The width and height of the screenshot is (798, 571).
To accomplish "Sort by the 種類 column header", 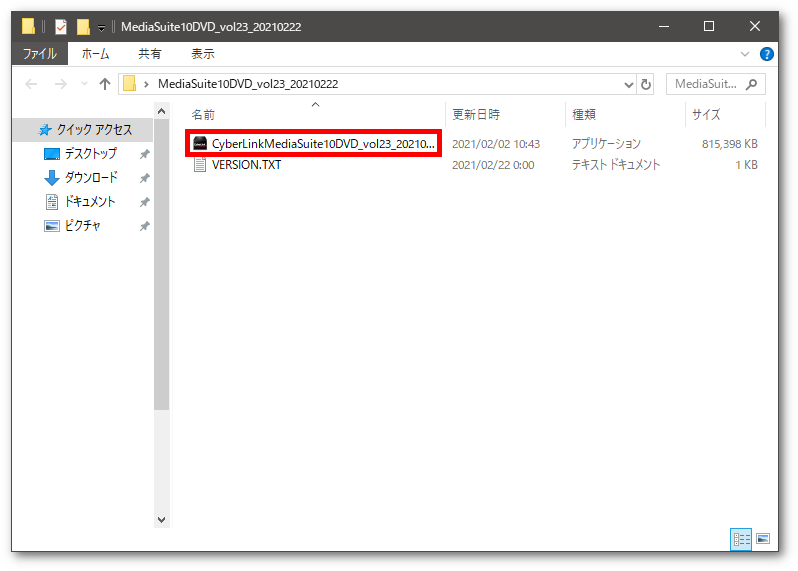I will (x=583, y=115).
